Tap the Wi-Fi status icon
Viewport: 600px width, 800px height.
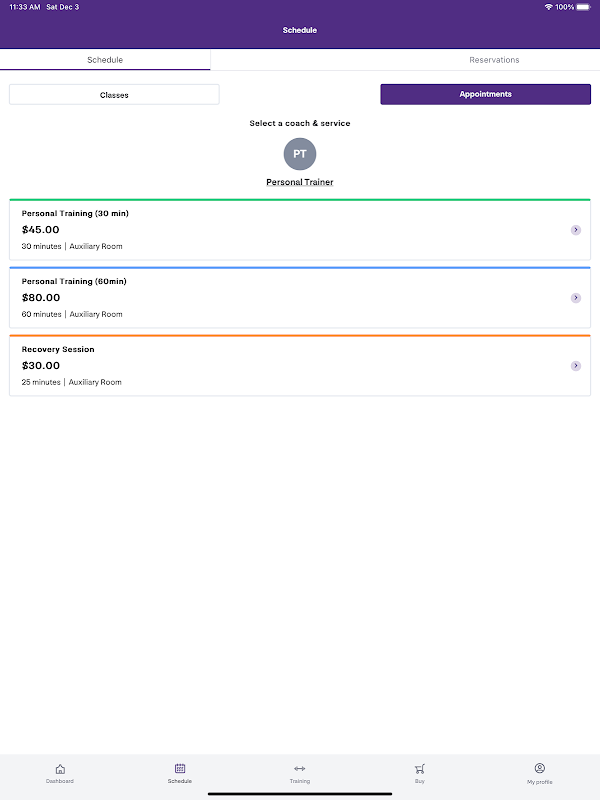pos(548,7)
